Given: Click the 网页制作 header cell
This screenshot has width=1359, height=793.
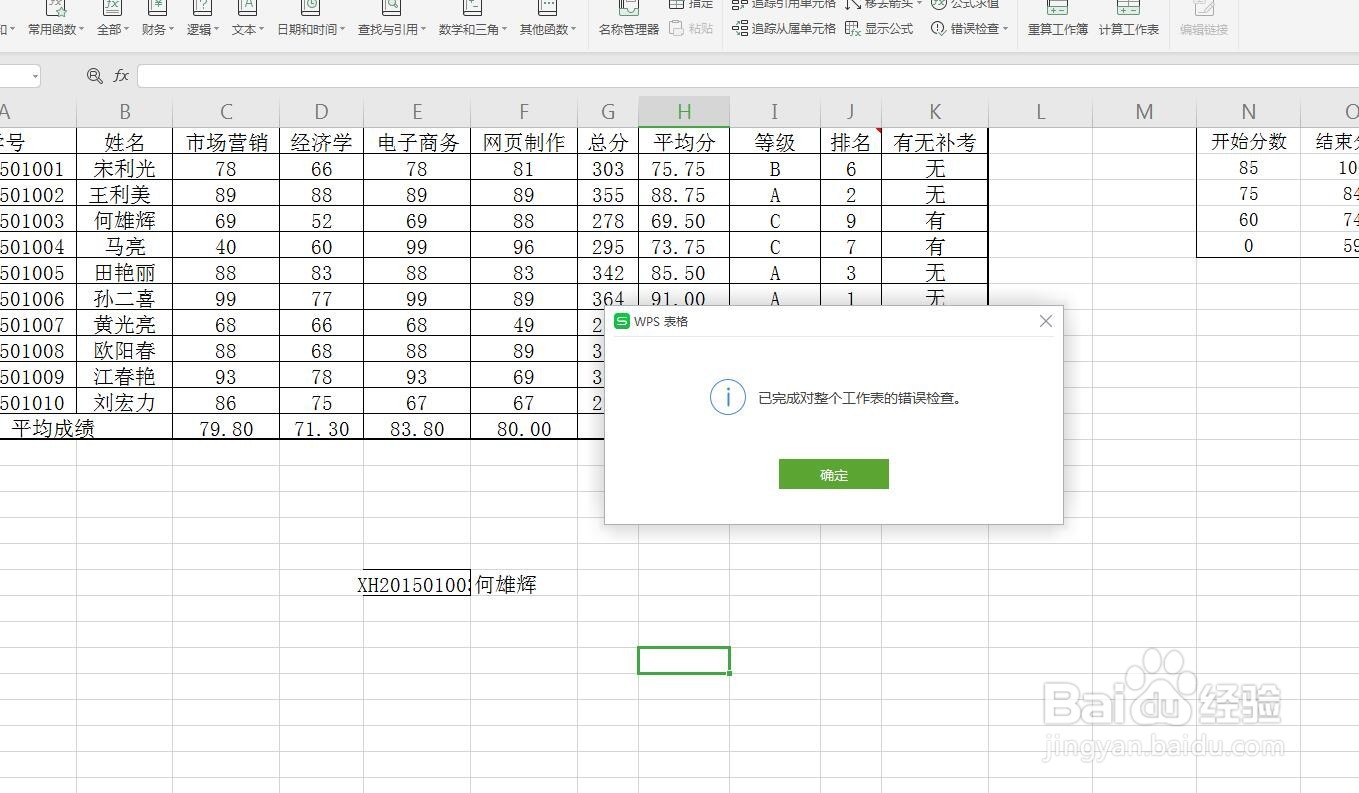Looking at the screenshot, I should [524, 142].
